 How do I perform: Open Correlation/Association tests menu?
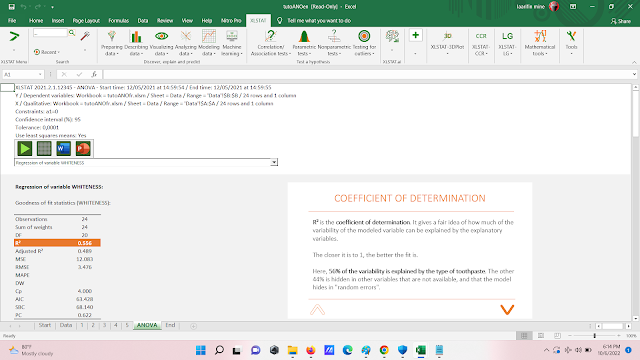coord(270,43)
